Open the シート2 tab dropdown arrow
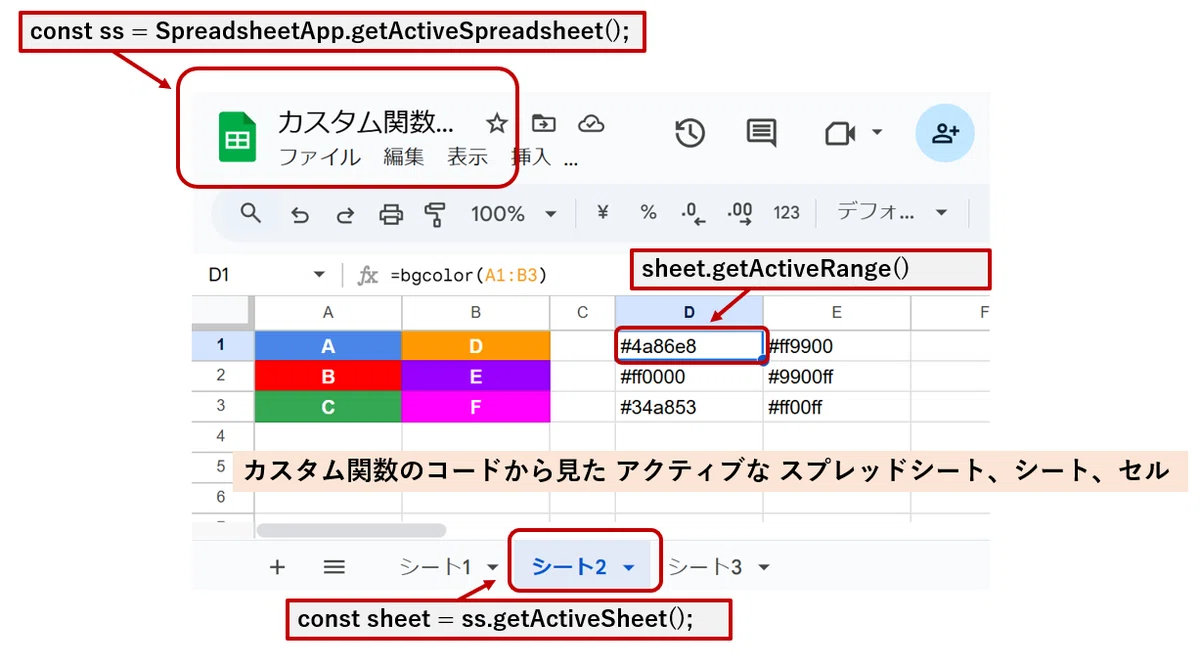 [x=629, y=567]
